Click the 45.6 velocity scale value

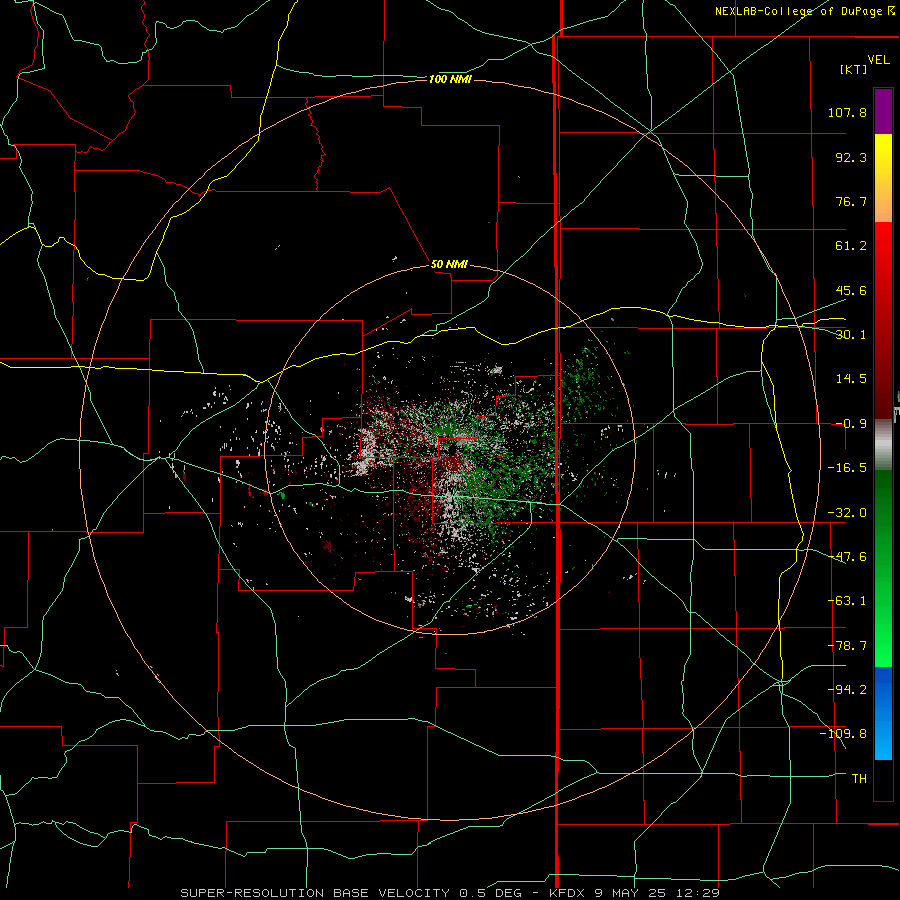tap(851, 290)
